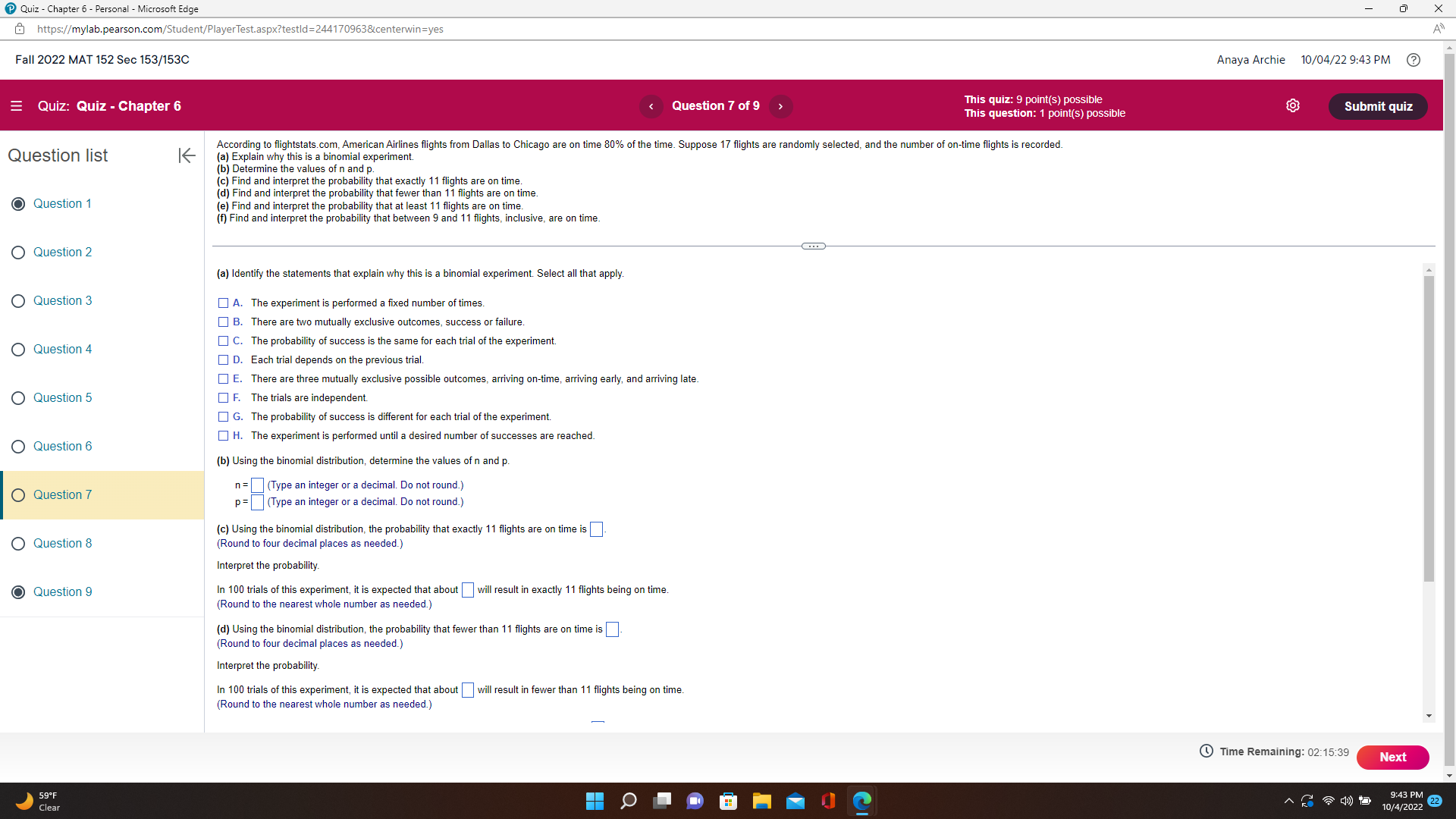Image resolution: width=1456 pixels, height=819 pixels.
Task: Open Microsoft Edge from the taskbar
Action: (x=862, y=801)
